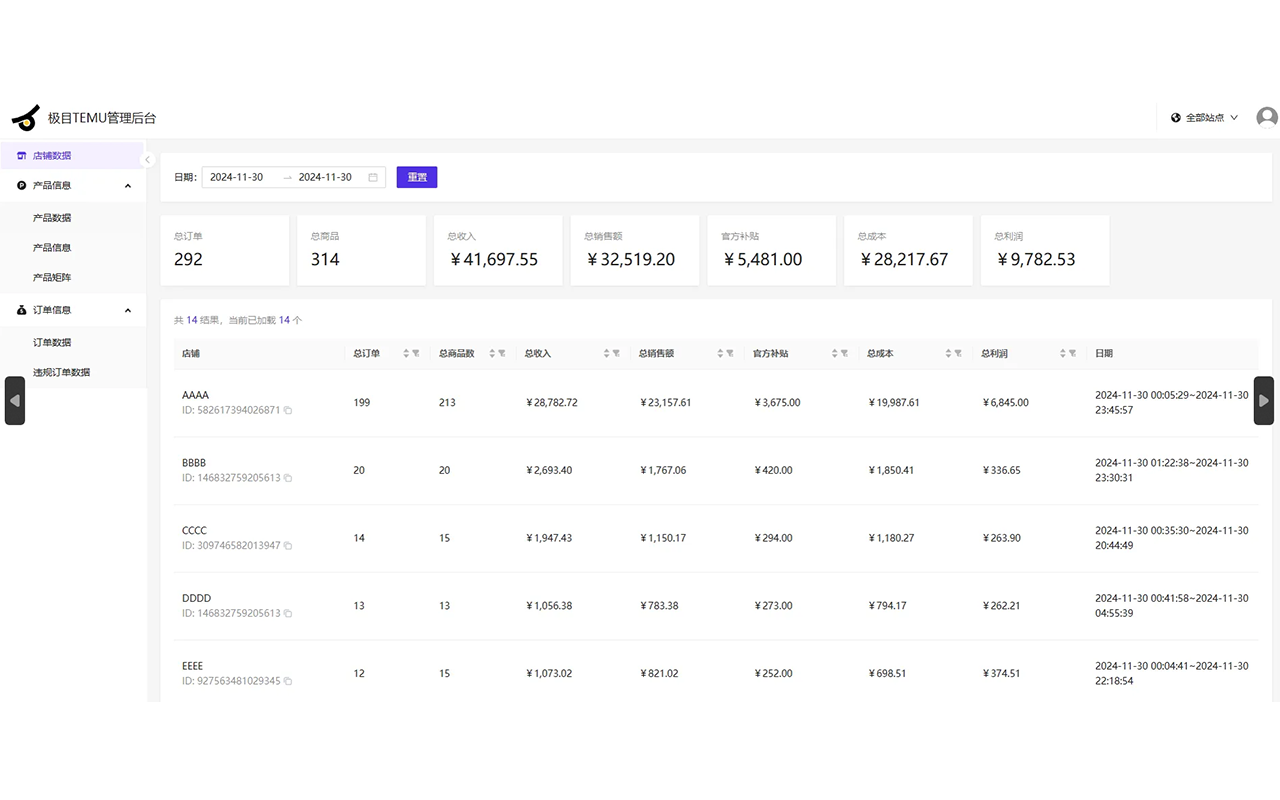Click the shop name CCCC
The height and width of the screenshot is (800, 1280).
(x=194, y=531)
